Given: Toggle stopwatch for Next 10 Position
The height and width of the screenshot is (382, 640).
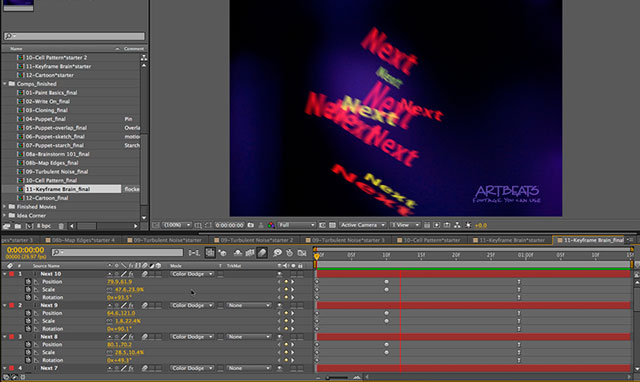Looking at the screenshot, I should [x=28, y=282].
